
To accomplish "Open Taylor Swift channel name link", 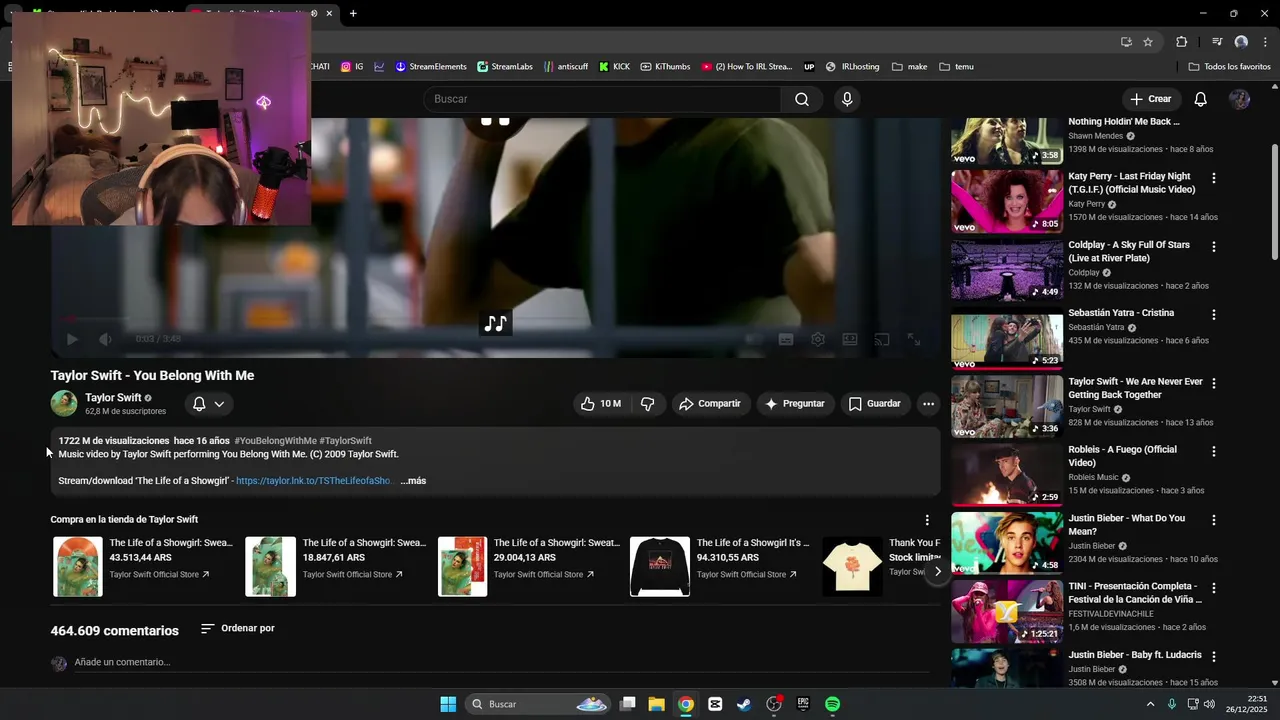I will [x=113, y=398].
